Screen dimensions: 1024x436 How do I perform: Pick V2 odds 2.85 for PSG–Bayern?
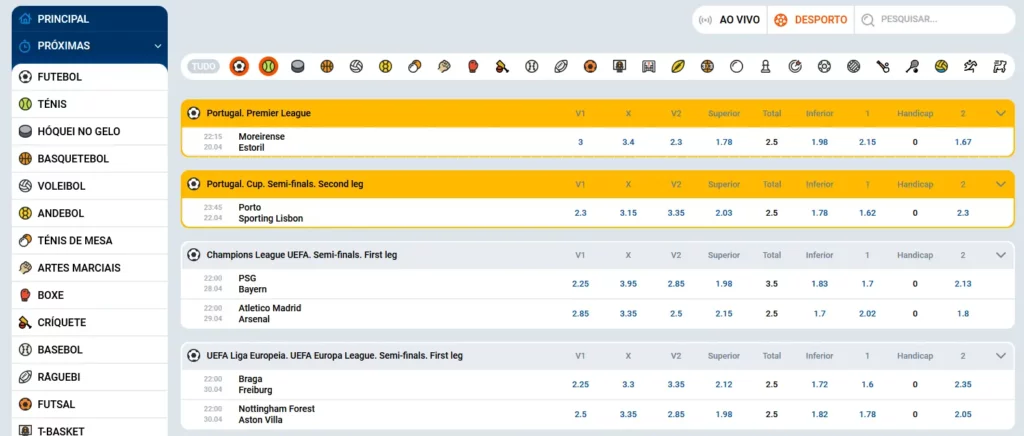point(676,284)
